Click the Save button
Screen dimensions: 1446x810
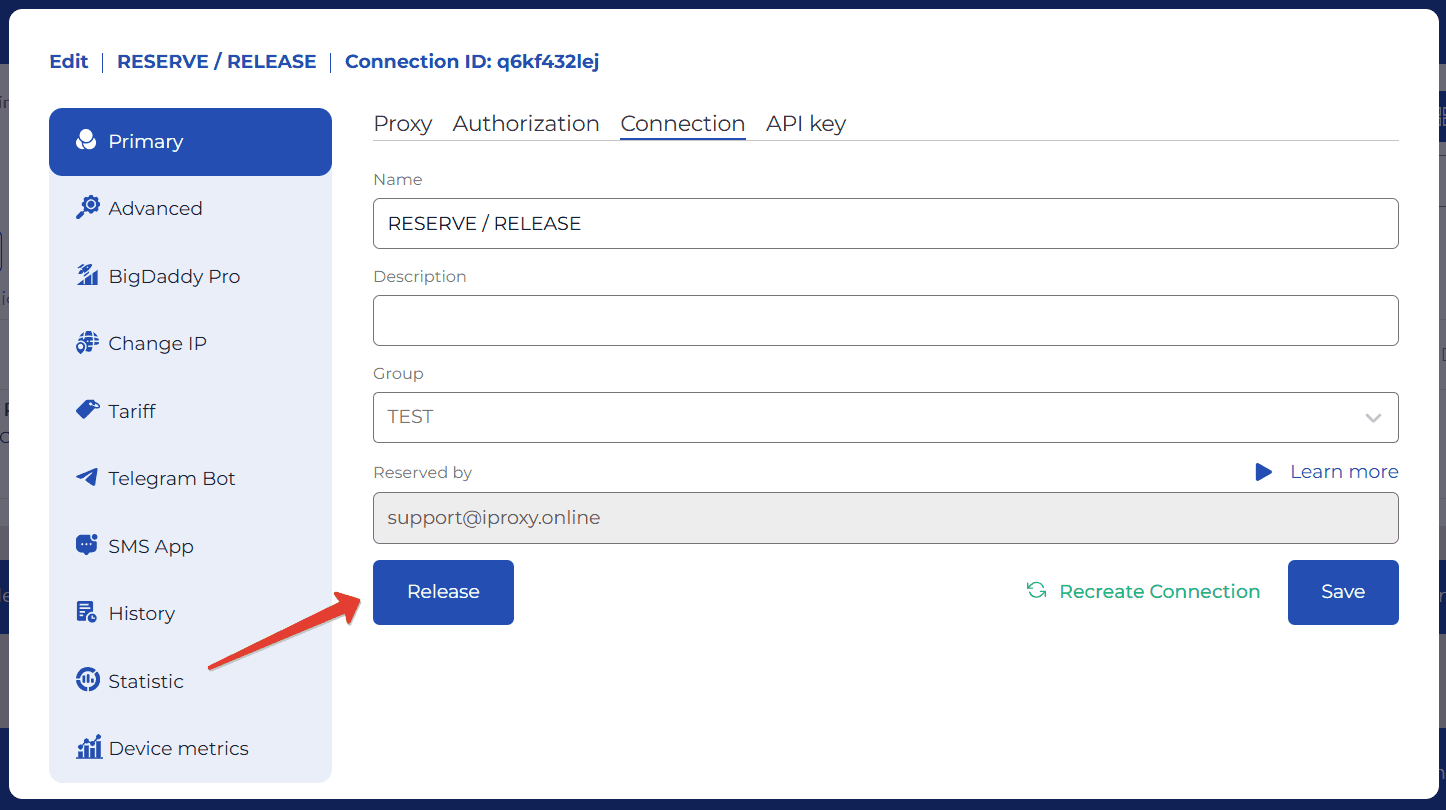[x=1342, y=592]
